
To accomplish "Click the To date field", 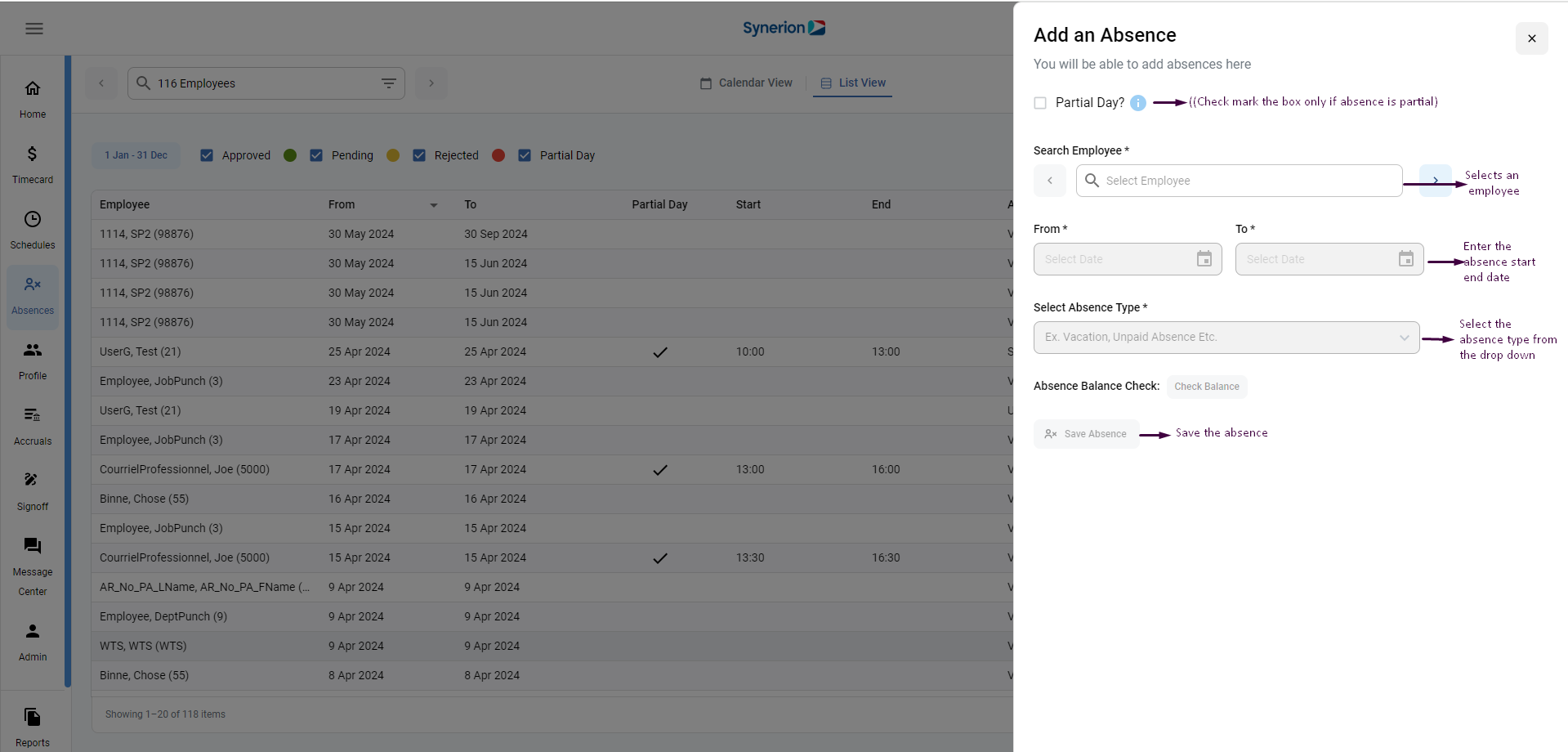I will [1329, 259].
